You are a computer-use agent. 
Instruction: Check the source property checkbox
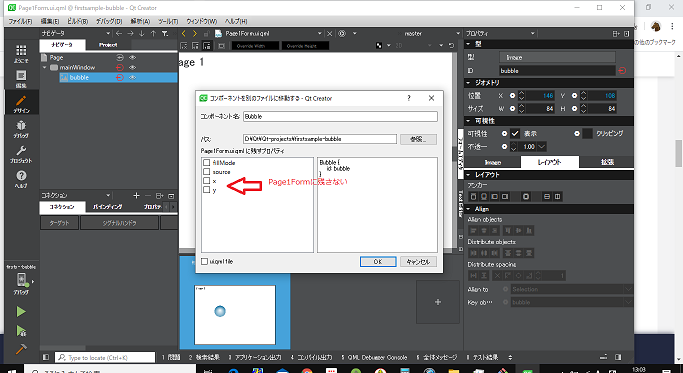pos(206,172)
